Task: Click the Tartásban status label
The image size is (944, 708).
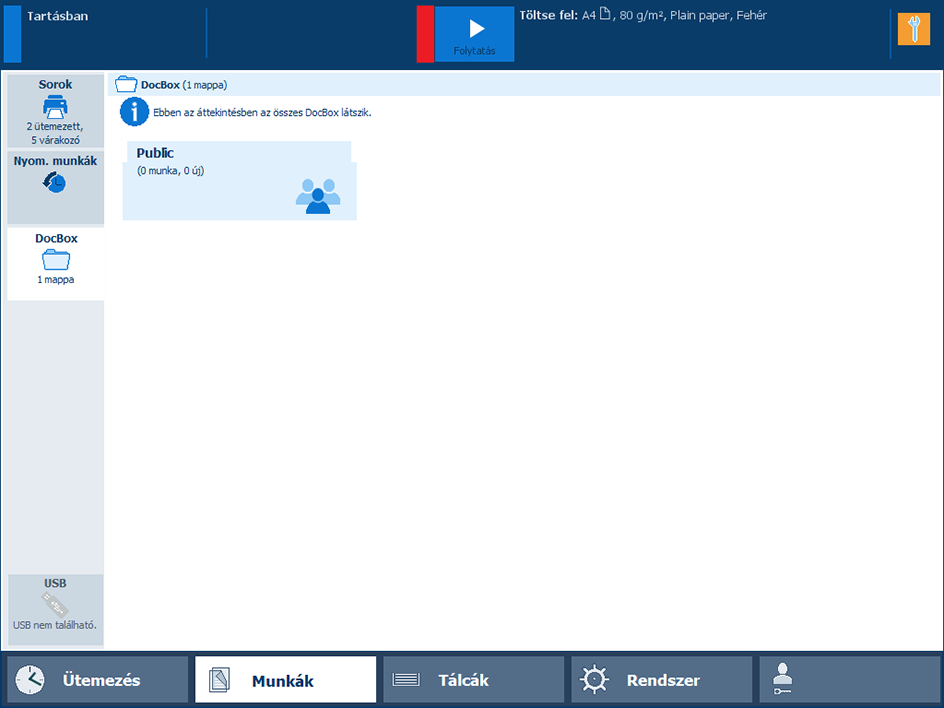Action: coord(58,16)
